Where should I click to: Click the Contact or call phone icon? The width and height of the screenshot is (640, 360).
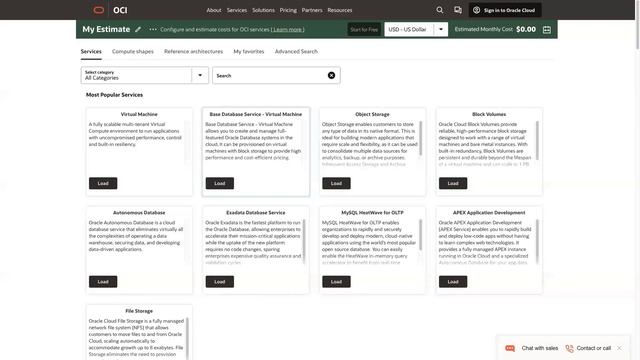[569, 348]
